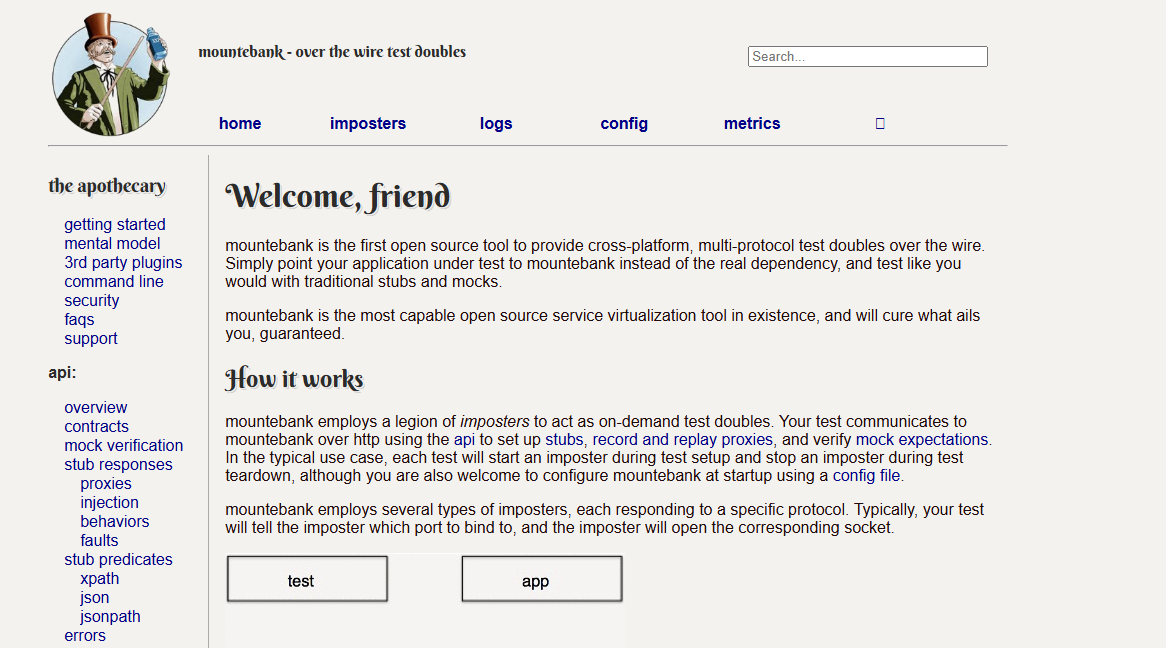Open the behaviors link

tap(115, 522)
